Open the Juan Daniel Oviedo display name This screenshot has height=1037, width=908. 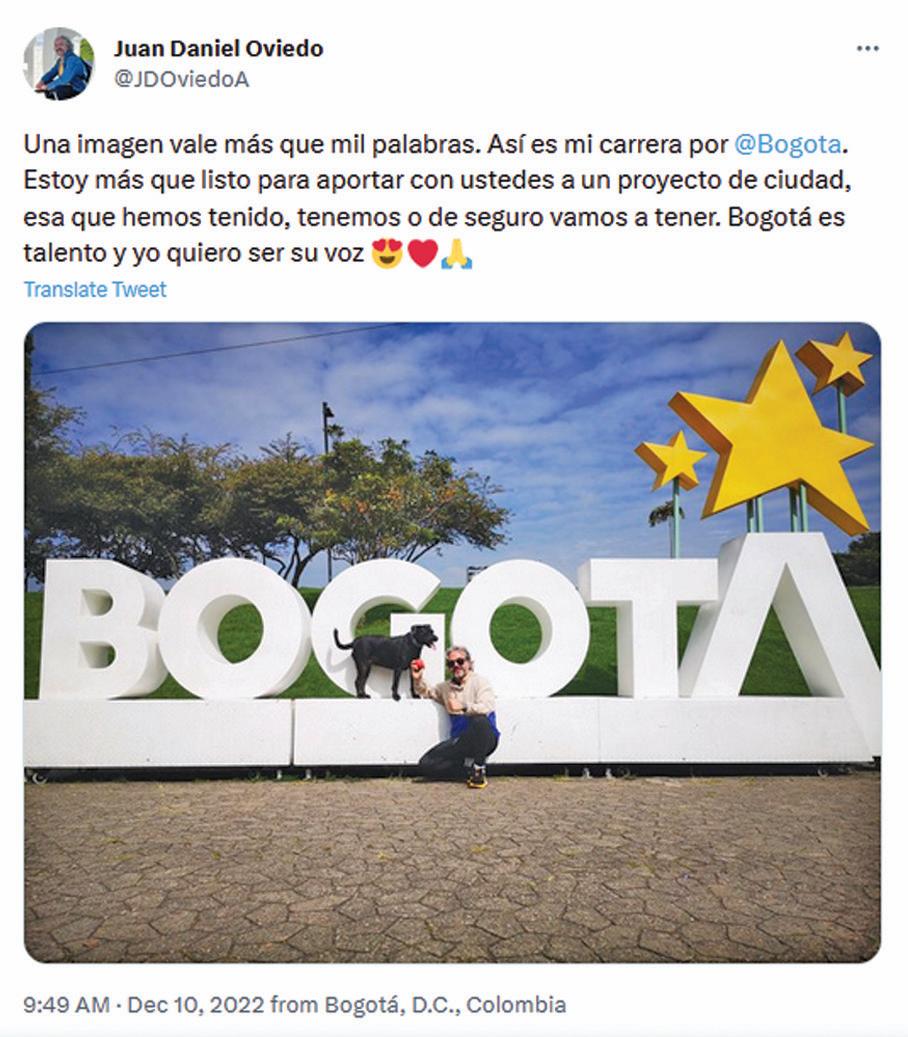coord(218,48)
